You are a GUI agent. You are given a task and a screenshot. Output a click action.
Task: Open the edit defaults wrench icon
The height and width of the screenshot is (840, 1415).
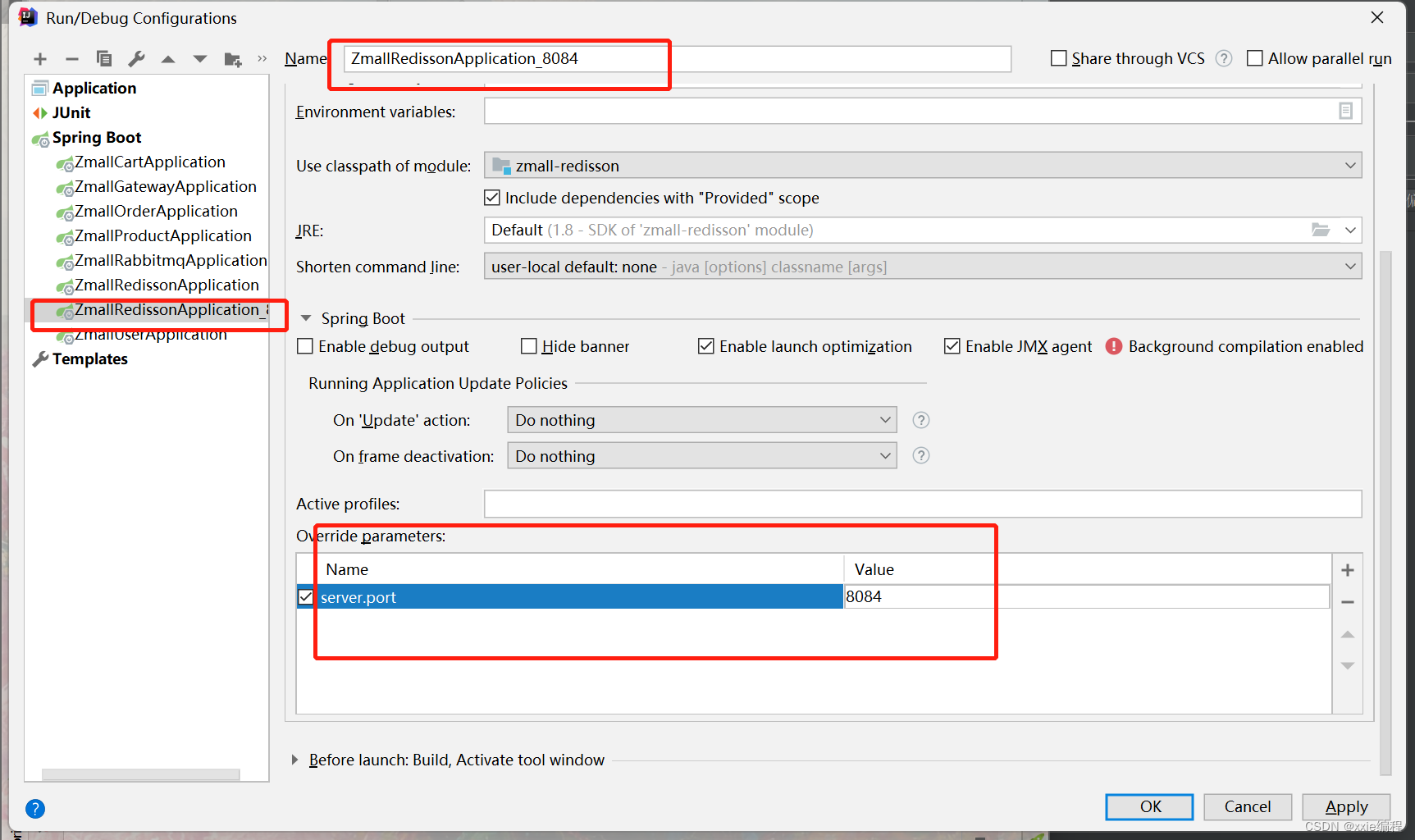[x=136, y=59]
